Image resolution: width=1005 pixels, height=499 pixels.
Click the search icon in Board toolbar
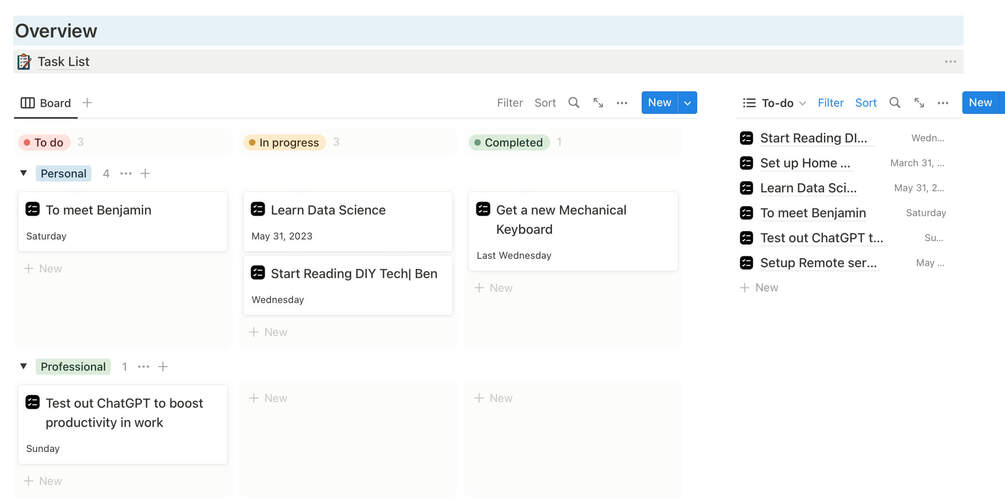(x=574, y=103)
